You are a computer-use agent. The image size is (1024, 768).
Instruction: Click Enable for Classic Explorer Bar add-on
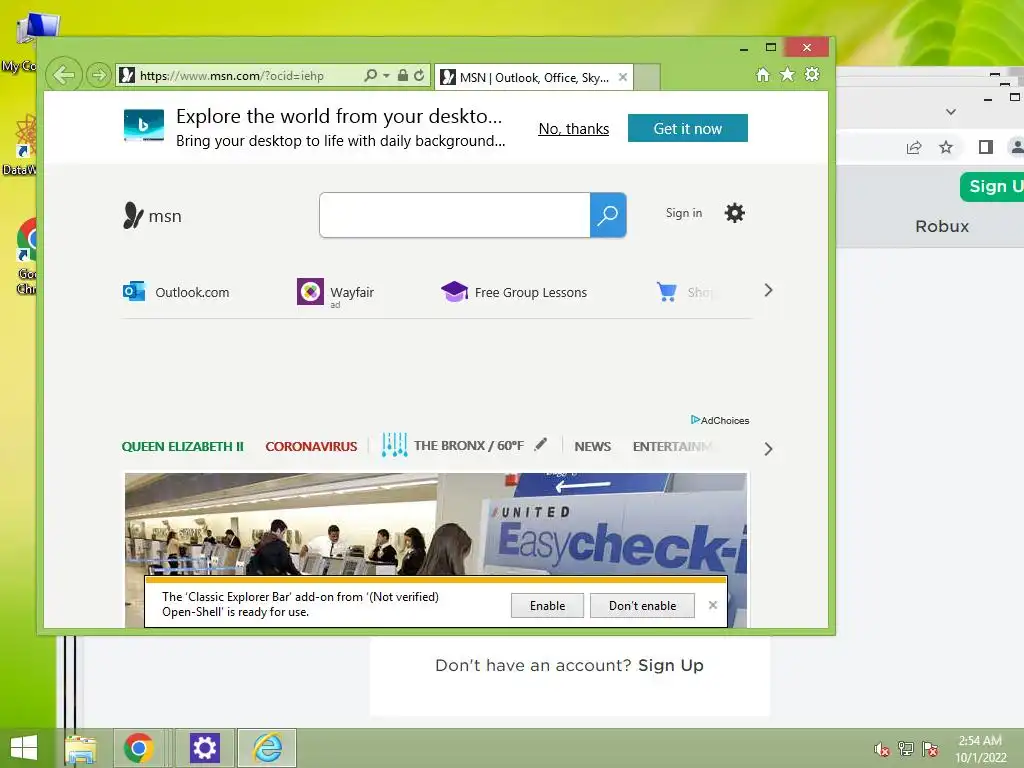tap(547, 605)
